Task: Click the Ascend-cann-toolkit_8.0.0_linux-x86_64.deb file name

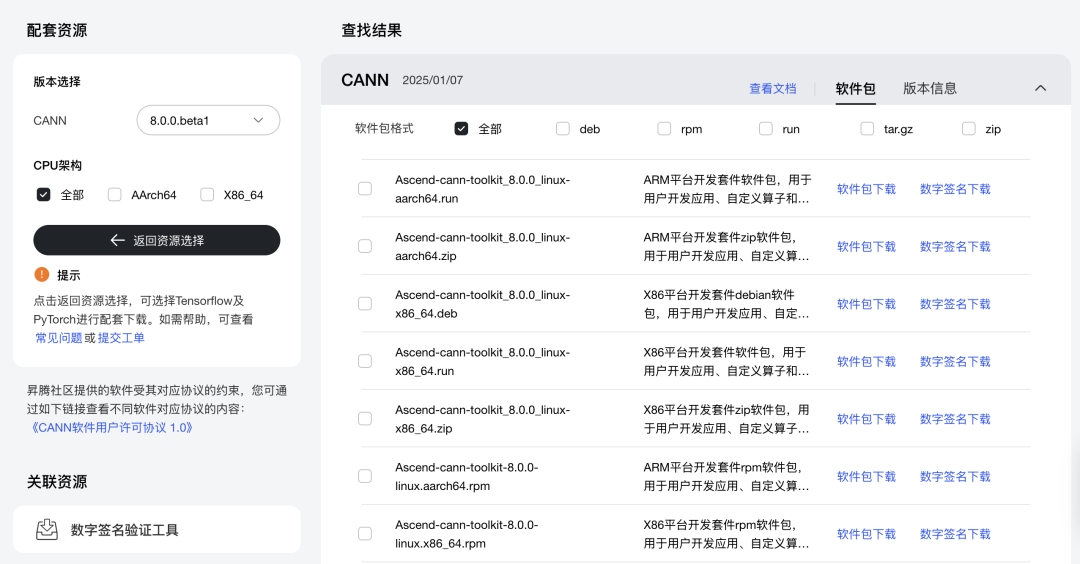Action: 482,304
